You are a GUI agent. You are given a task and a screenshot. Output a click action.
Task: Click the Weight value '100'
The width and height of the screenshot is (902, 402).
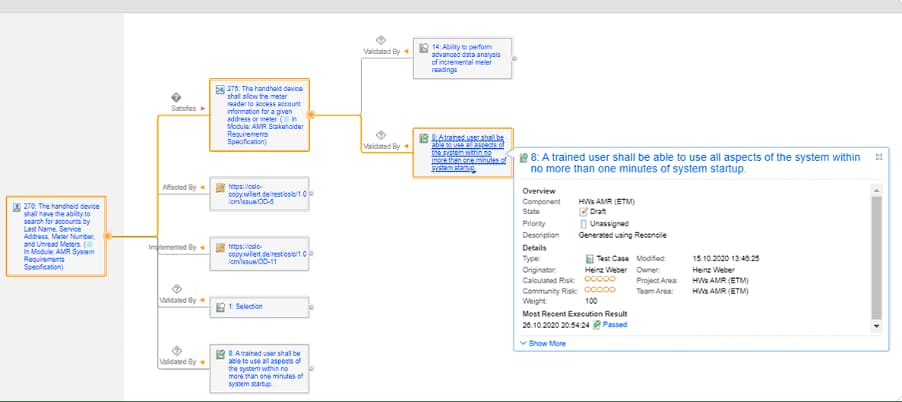[591, 301]
